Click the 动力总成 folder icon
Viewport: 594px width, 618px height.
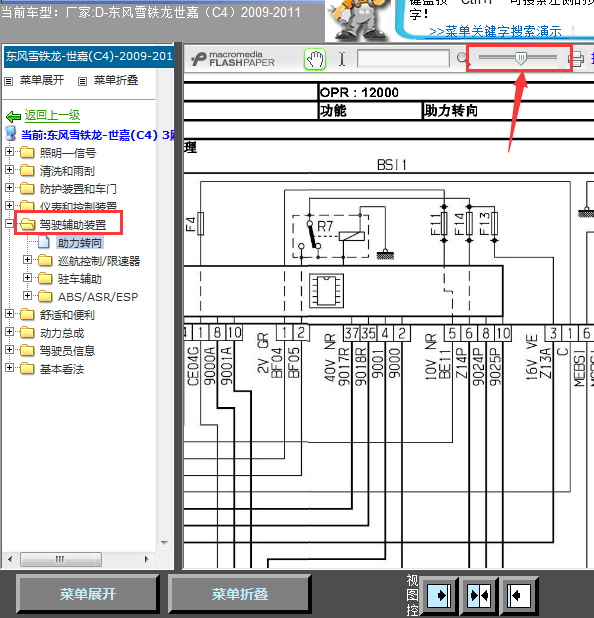[27, 332]
